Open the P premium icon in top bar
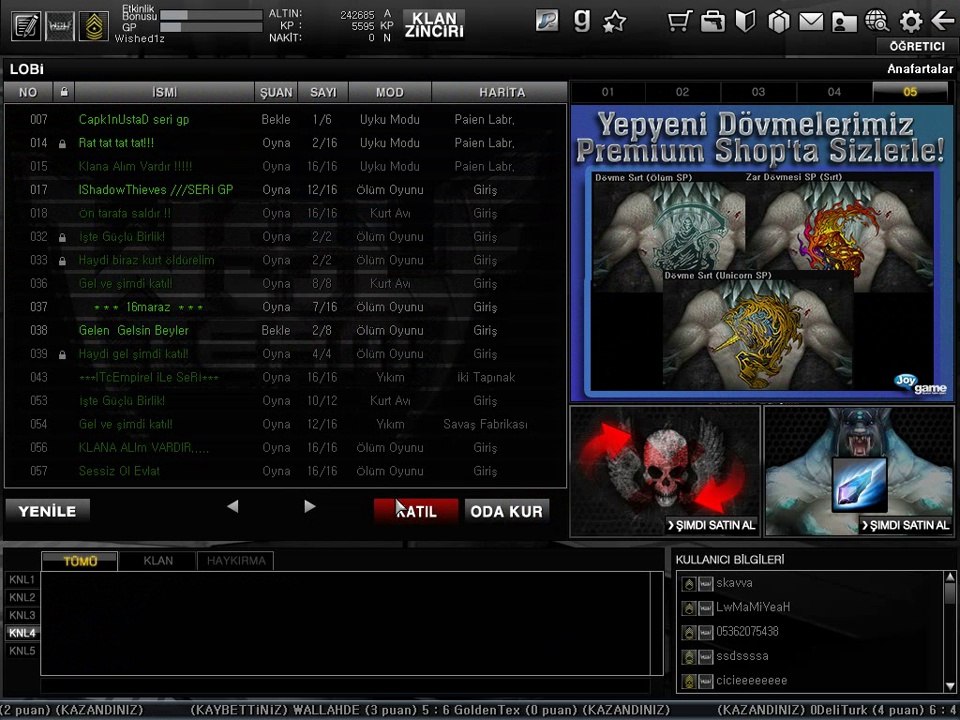This screenshot has height=720, width=960. 547,21
